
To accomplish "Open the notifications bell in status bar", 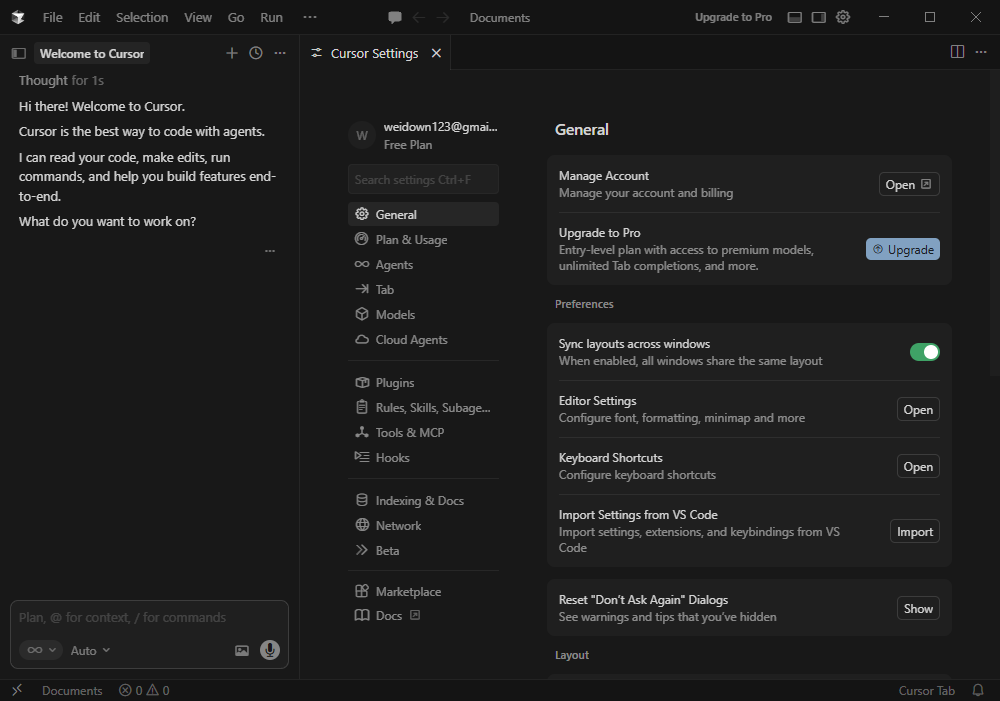I will 978,690.
